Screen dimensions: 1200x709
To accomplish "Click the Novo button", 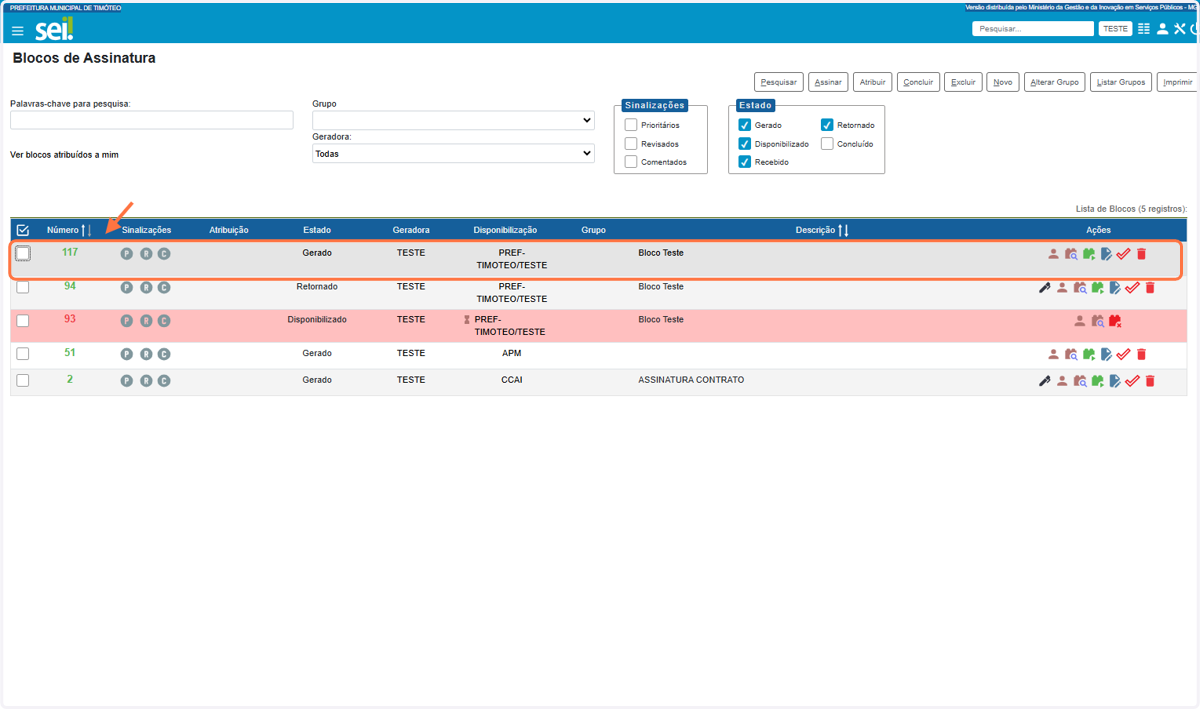I will point(1003,82).
